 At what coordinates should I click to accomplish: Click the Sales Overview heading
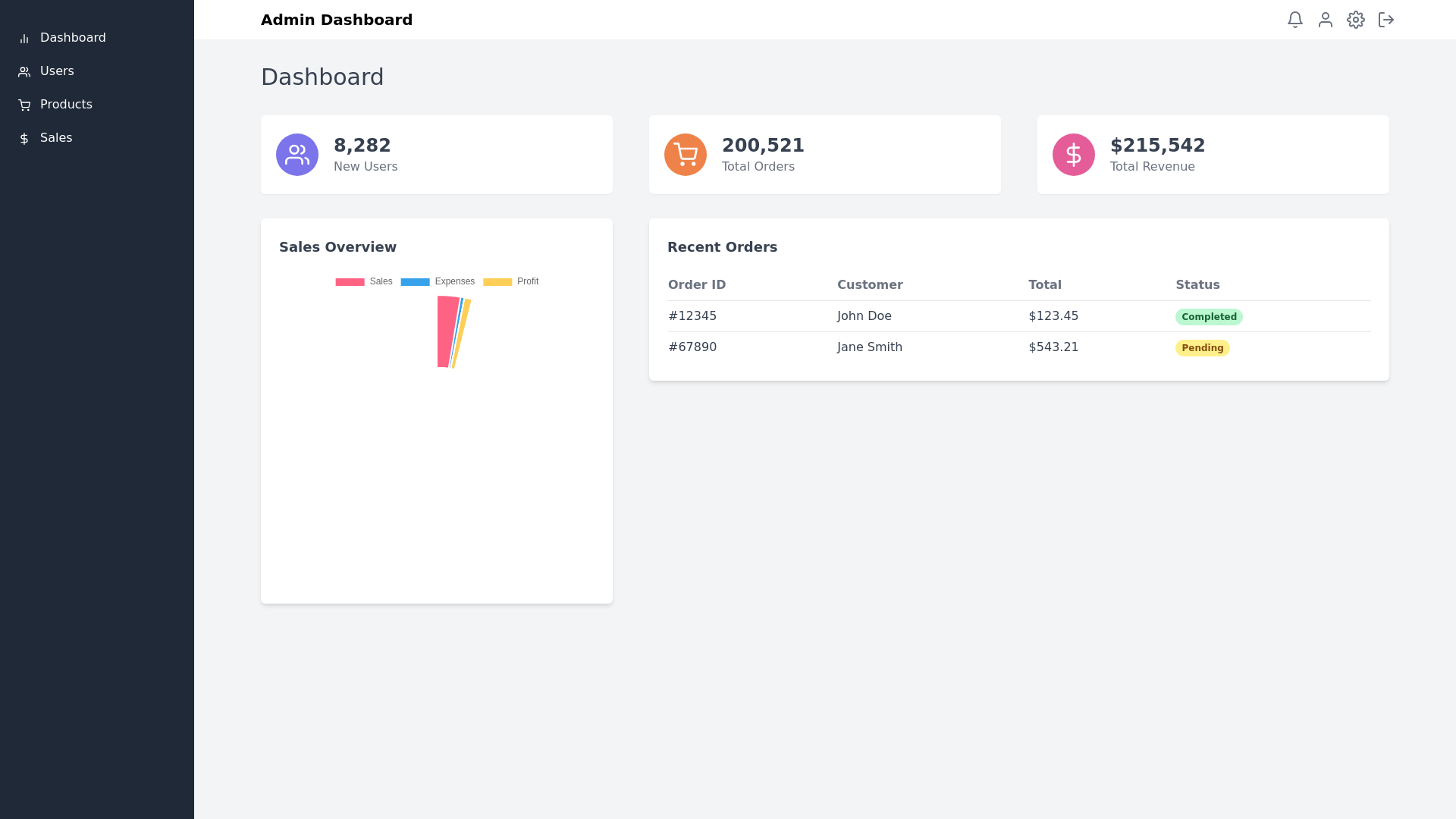tap(337, 247)
